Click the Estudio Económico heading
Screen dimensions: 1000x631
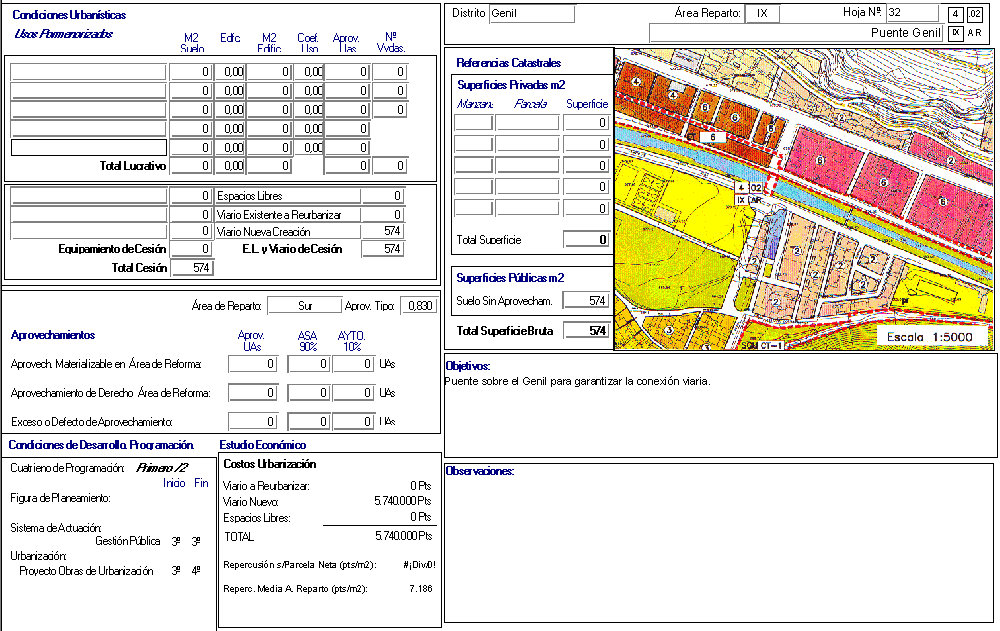[x=263, y=445]
